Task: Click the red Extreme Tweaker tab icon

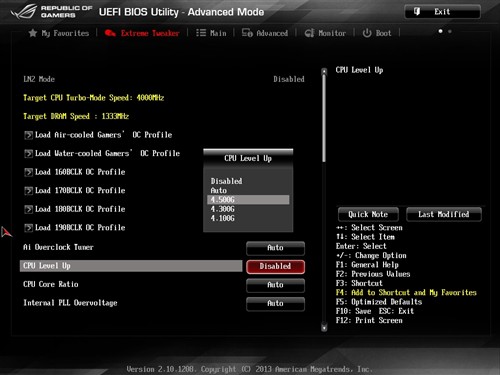Action: pos(110,33)
